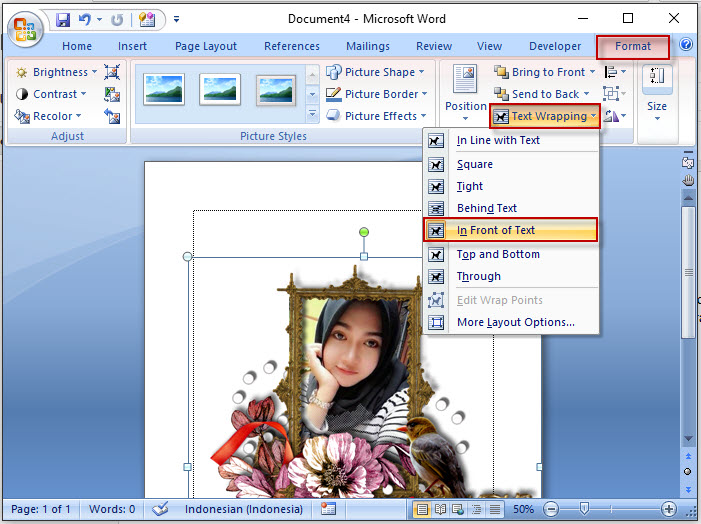Switch to the Insert tab

tap(132, 46)
